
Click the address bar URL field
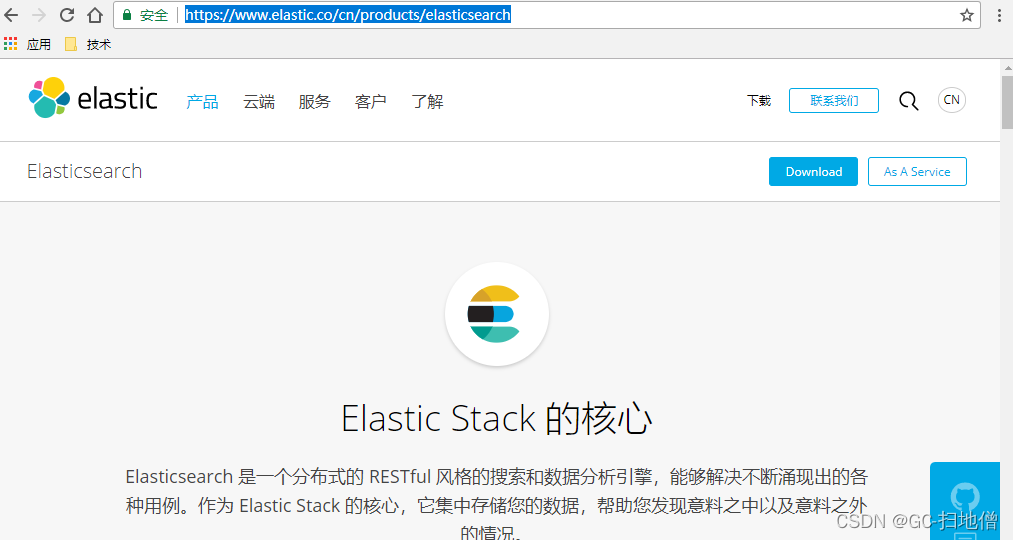point(547,15)
